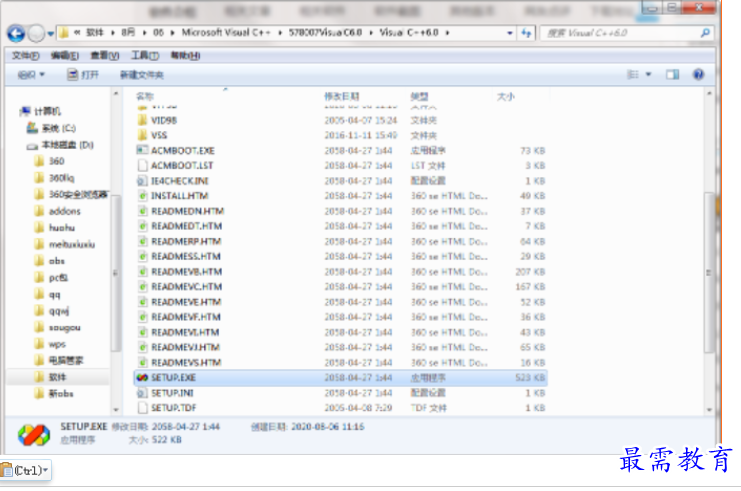Click the READMEDN.HTM file icon
The height and width of the screenshot is (491, 741).
[142, 211]
